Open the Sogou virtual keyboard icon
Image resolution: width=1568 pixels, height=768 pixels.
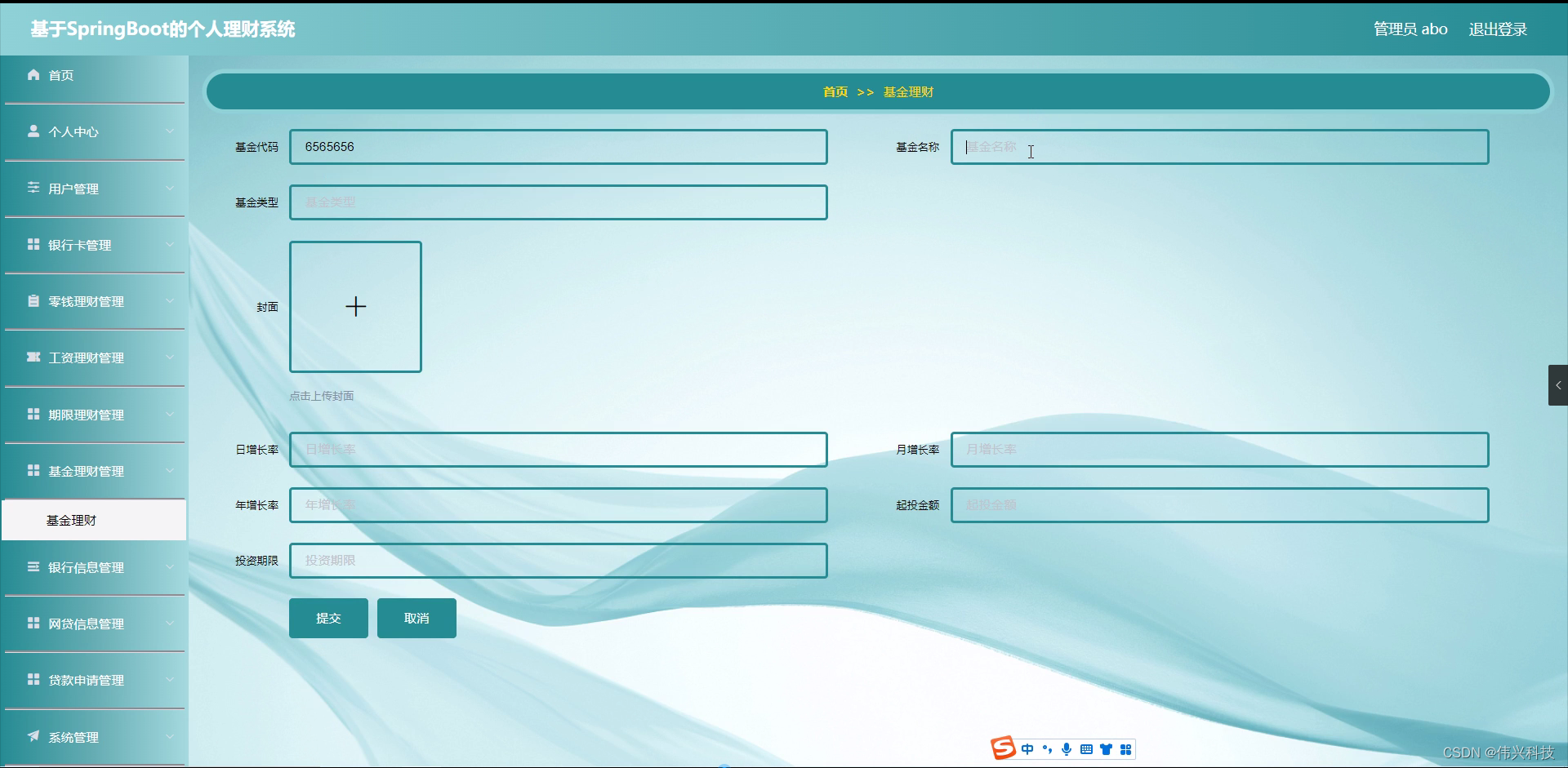tap(1087, 749)
